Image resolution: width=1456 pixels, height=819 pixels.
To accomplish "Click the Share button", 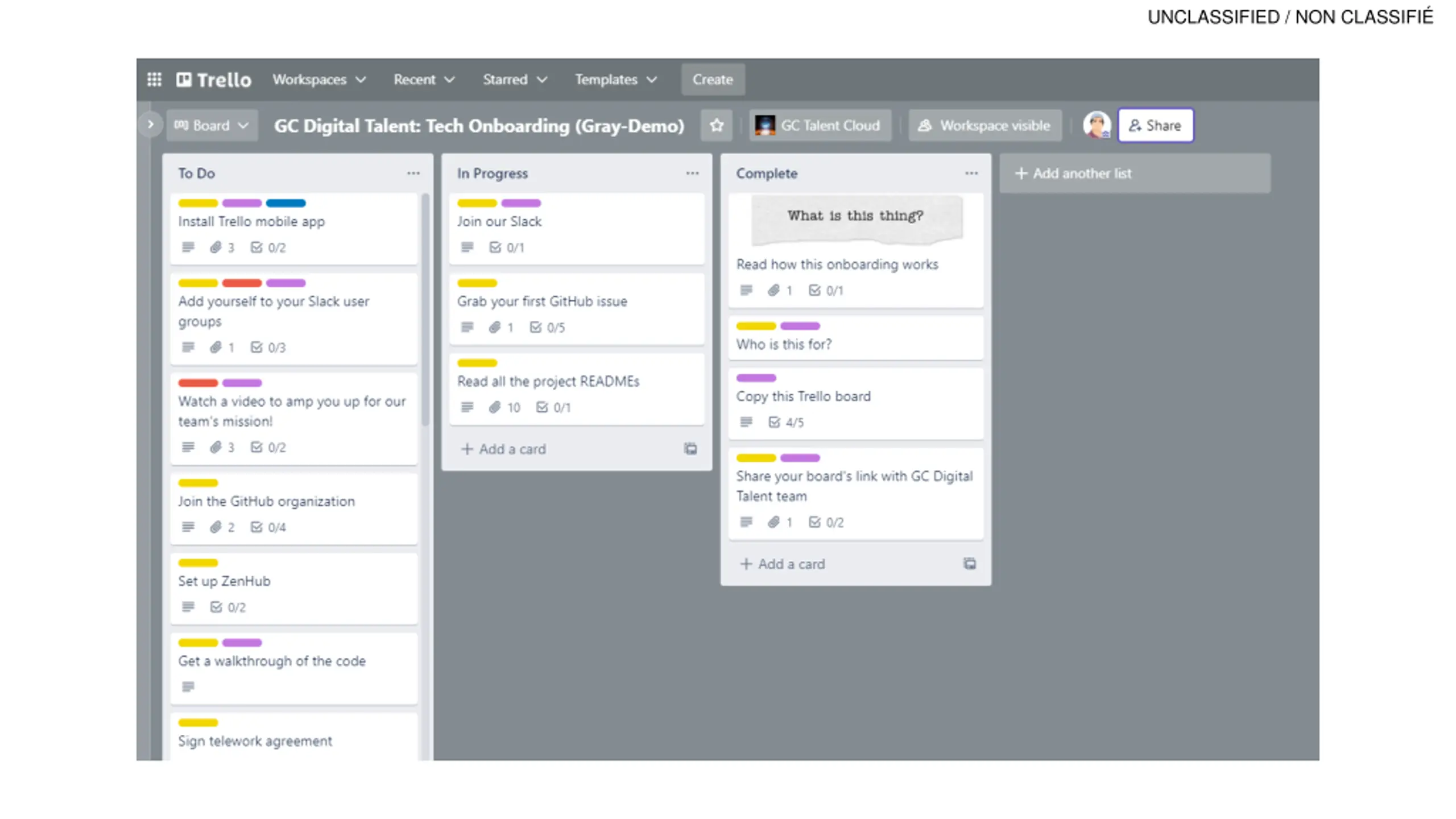I will (x=1155, y=125).
